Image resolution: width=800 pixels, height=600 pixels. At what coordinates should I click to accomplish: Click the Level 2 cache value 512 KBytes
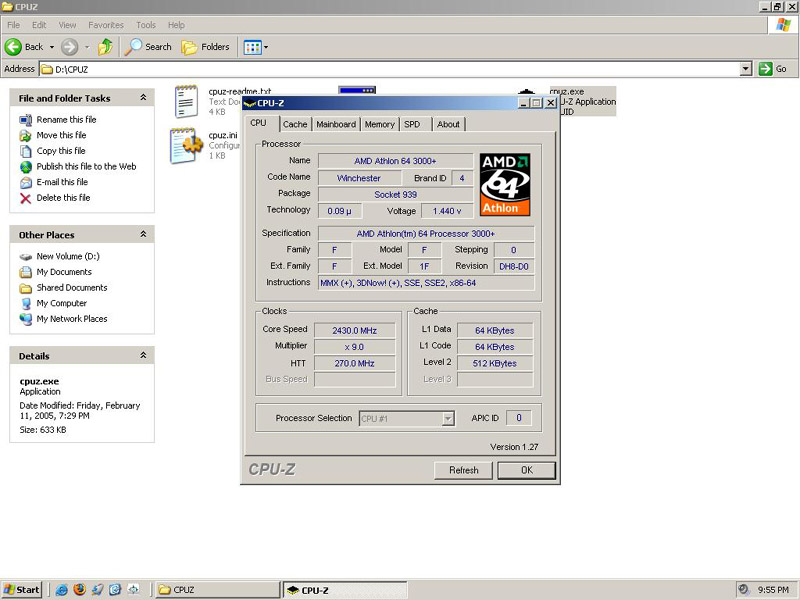coord(495,363)
